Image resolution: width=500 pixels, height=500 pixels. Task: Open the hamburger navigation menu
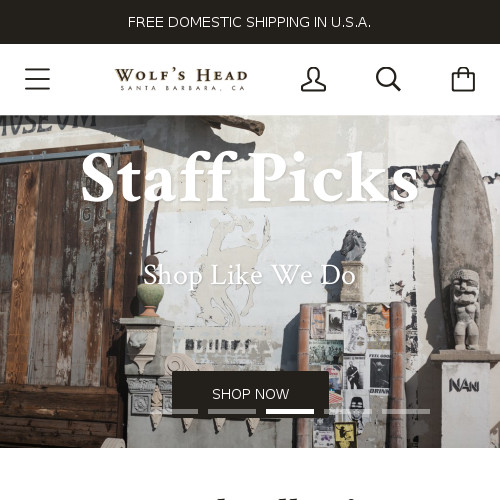pos(37,79)
